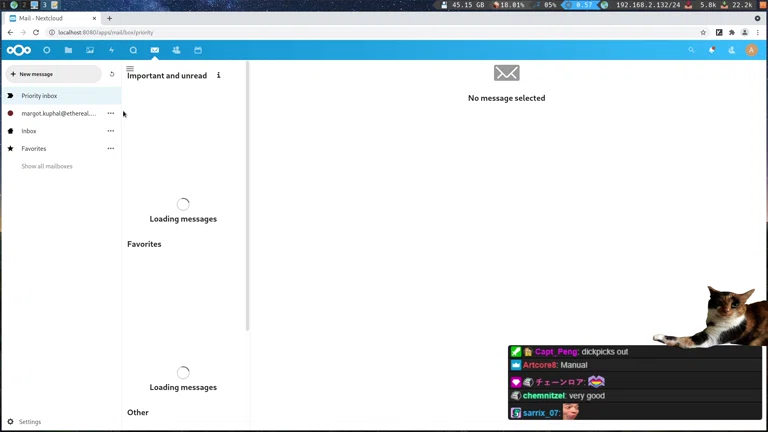Select the margot.kuphal account entry
This screenshot has height=432, width=768.
coord(61,113)
